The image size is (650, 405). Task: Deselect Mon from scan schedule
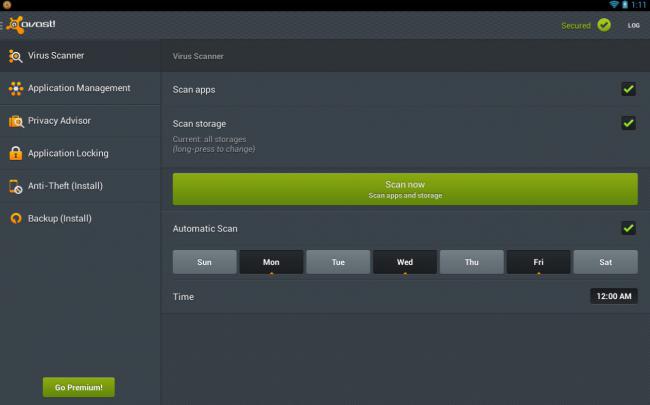[271, 262]
